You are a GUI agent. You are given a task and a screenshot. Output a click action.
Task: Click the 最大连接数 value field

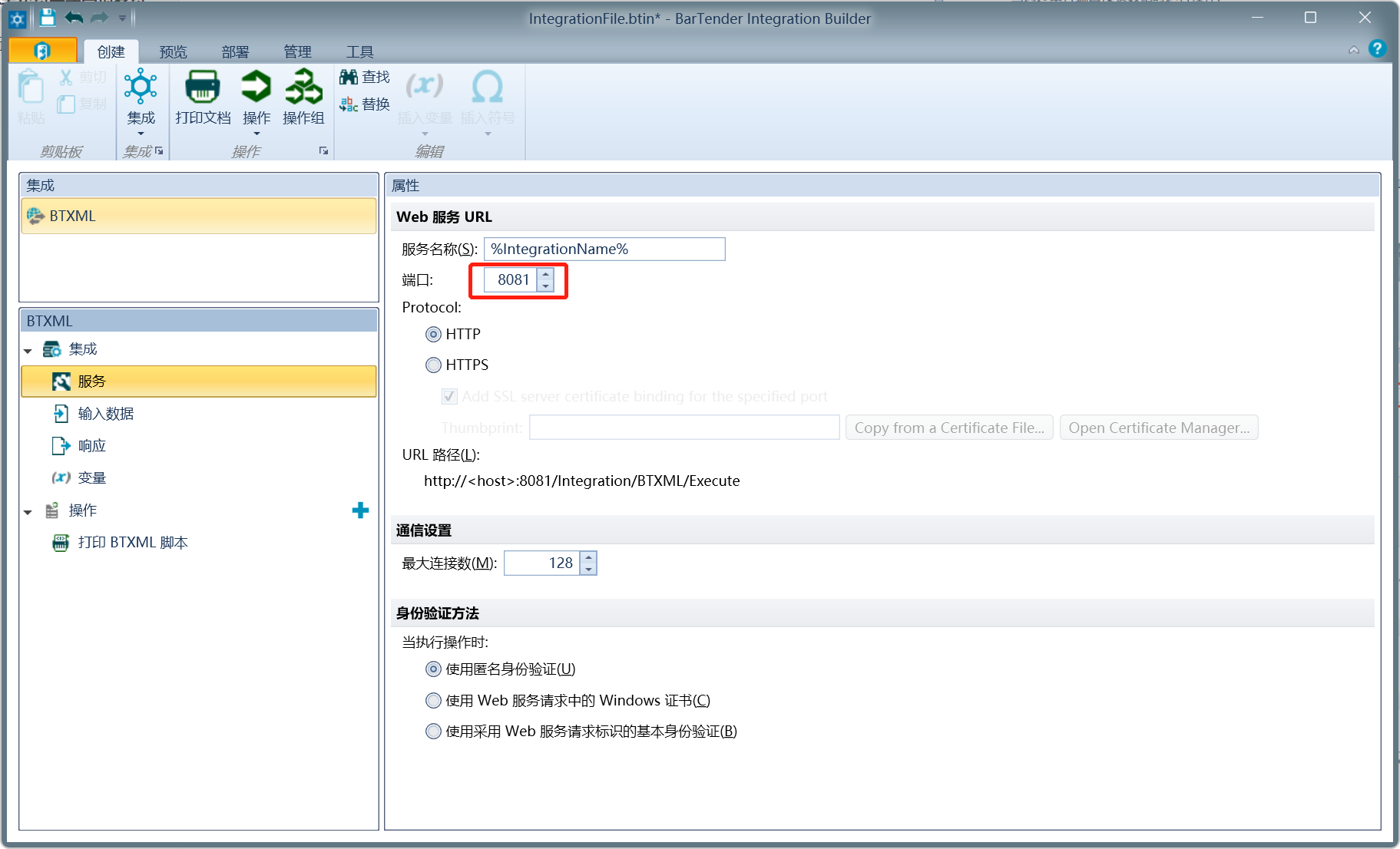(x=542, y=563)
